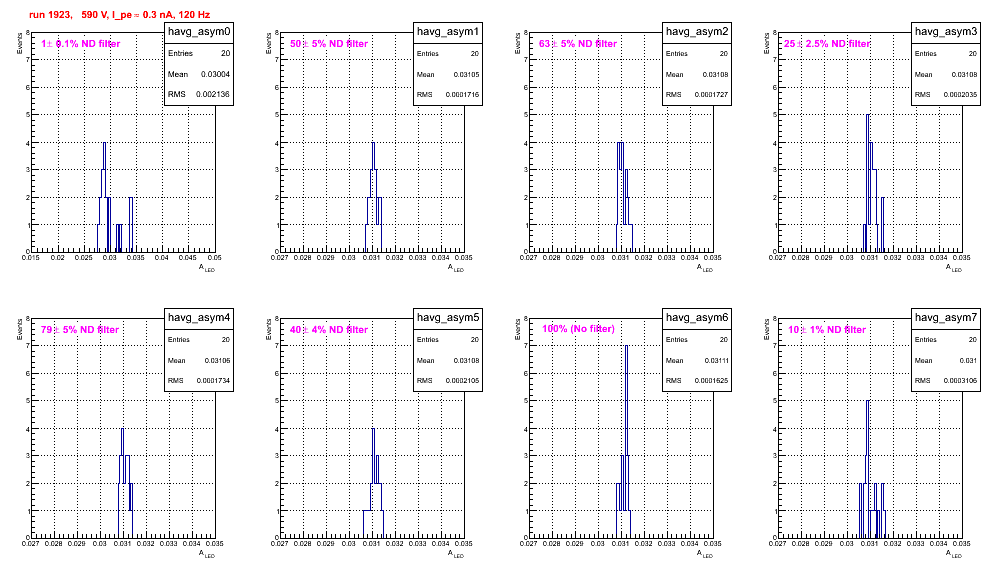Click RMS value 0.002136
This screenshot has height=572, width=996.
[x=215, y=95]
